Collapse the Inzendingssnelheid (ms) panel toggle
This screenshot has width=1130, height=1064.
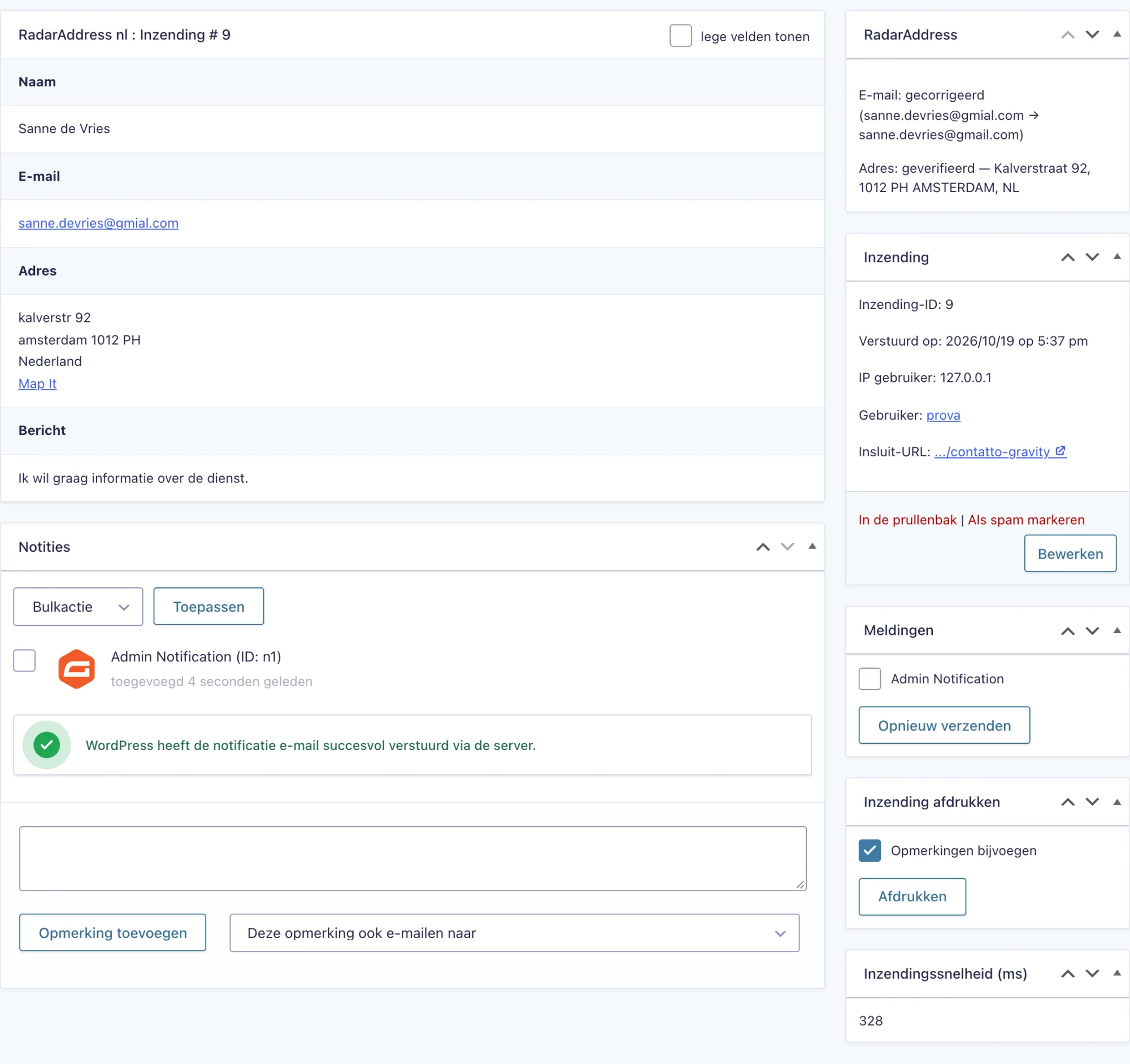pos(1116,974)
